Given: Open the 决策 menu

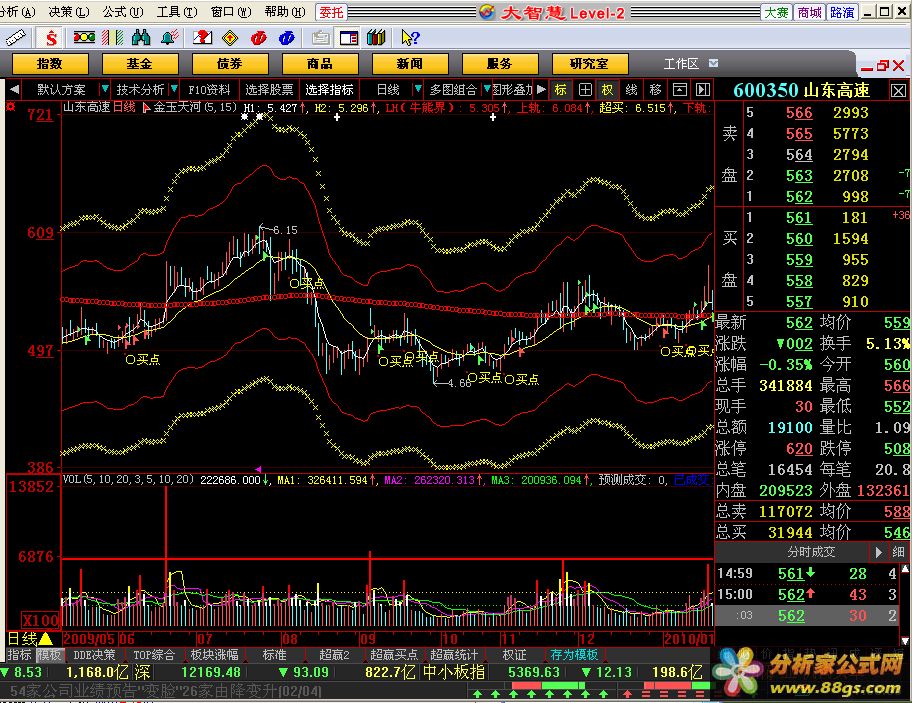Looking at the screenshot, I should (69, 11).
